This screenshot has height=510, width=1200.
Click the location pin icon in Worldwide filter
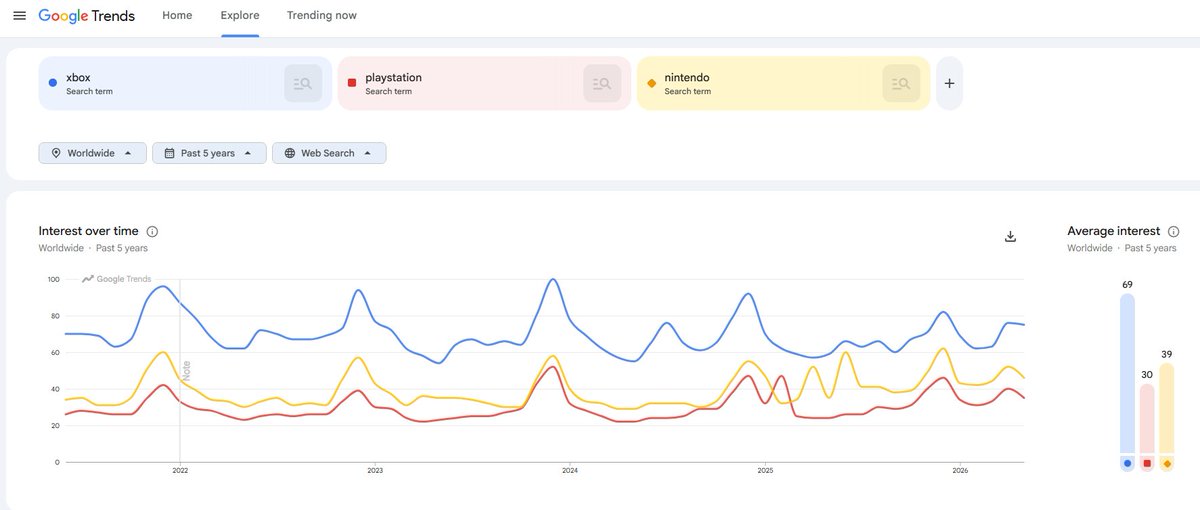55,153
